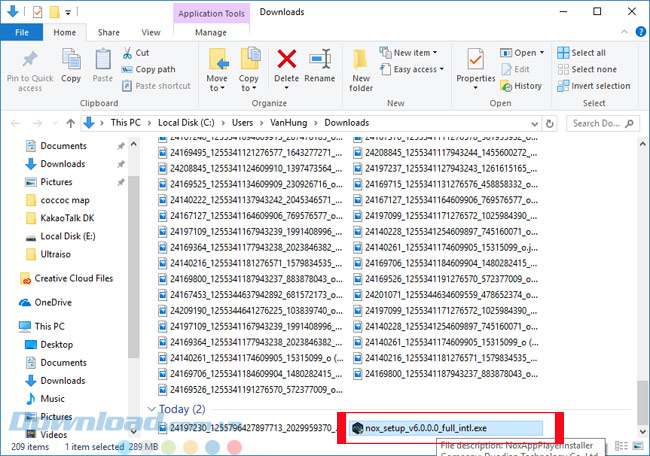Open OneDrive in the navigation pane
Screen dimensions: 650x456
click(46, 303)
